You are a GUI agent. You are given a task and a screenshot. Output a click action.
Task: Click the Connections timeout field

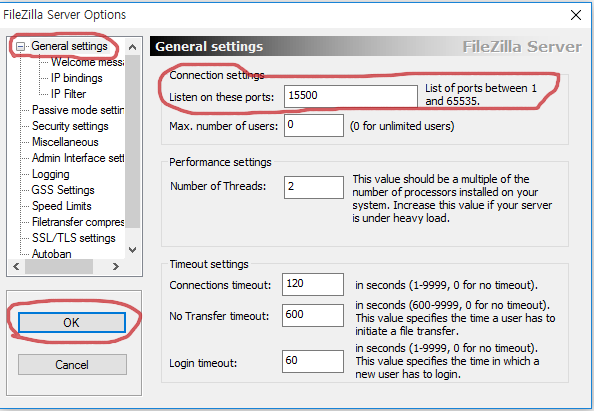click(x=313, y=284)
